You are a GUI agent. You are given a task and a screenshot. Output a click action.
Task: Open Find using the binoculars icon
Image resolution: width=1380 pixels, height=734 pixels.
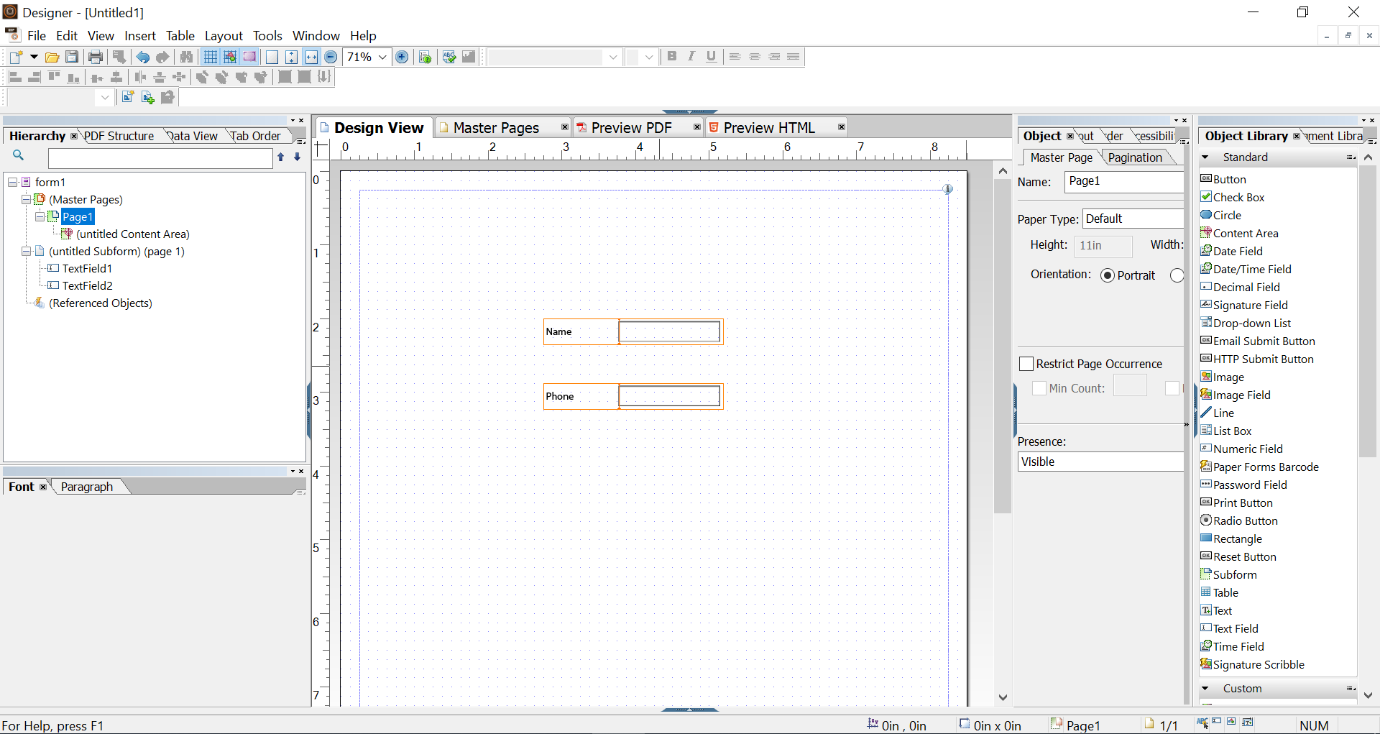tap(186, 57)
